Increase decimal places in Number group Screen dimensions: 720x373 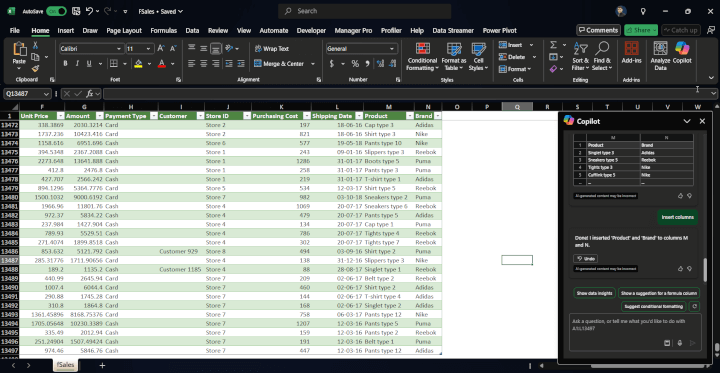coord(380,64)
